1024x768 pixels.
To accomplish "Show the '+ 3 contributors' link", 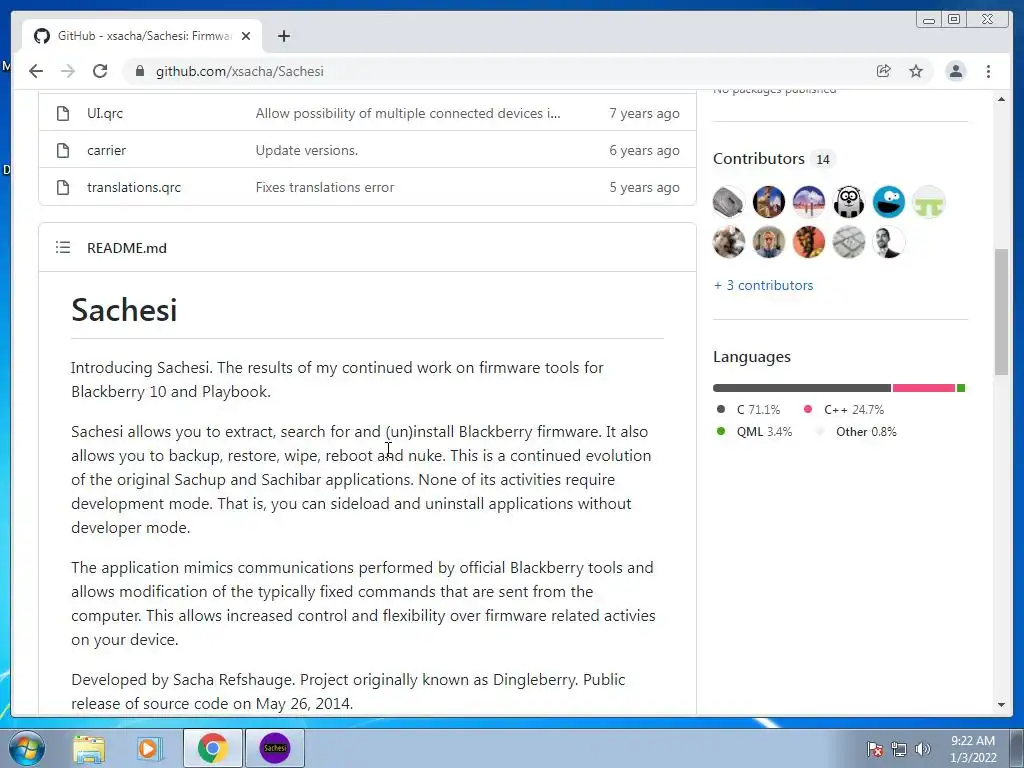I will 763,285.
